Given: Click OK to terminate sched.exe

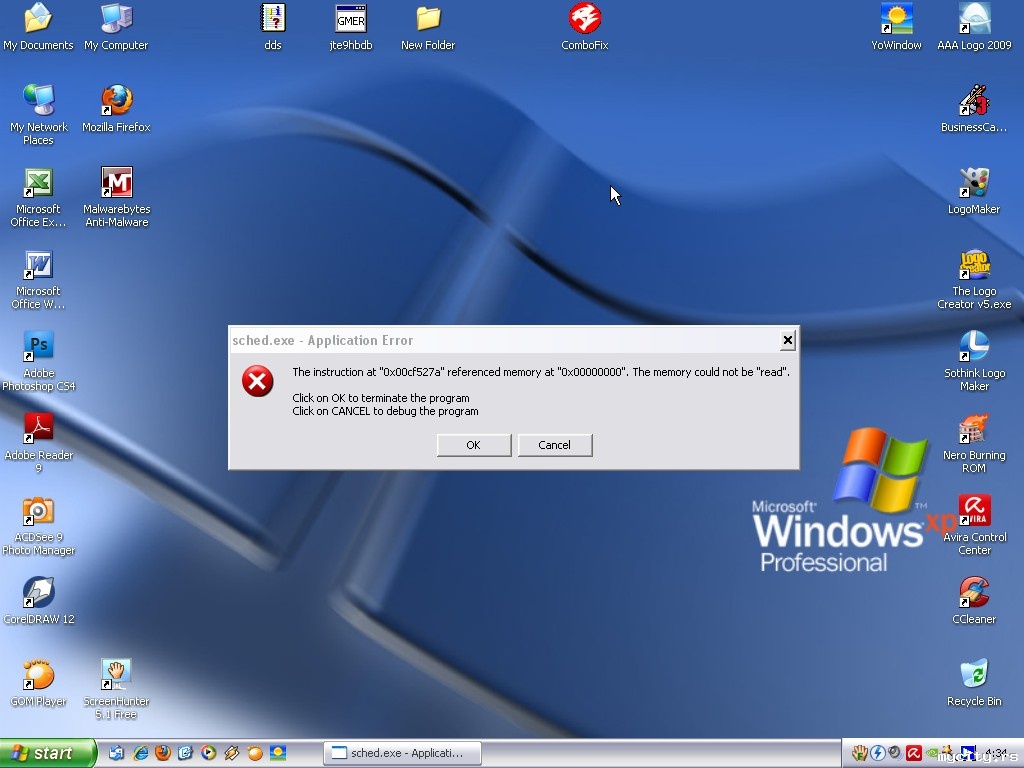Looking at the screenshot, I should tap(473, 445).
